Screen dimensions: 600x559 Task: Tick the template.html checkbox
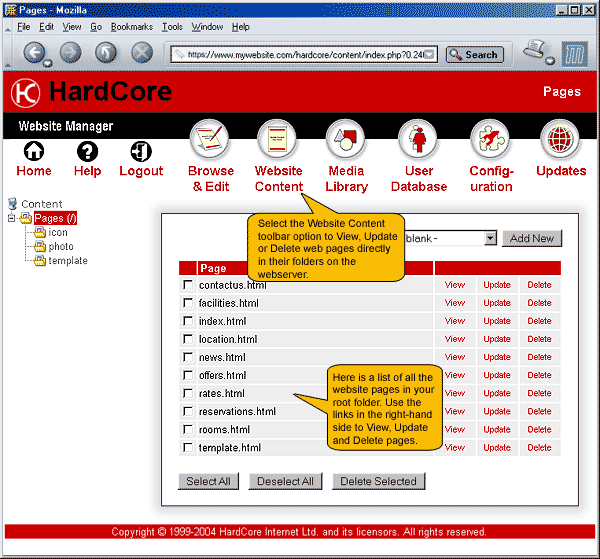coord(188,447)
